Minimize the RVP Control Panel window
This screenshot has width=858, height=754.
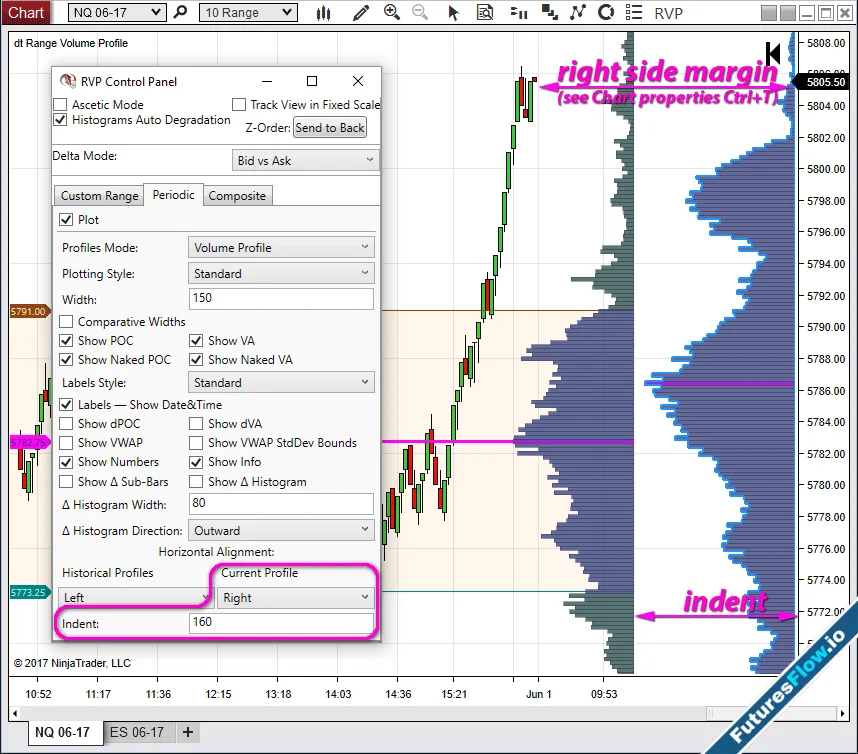pyautogui.click(x=267, y=81)
